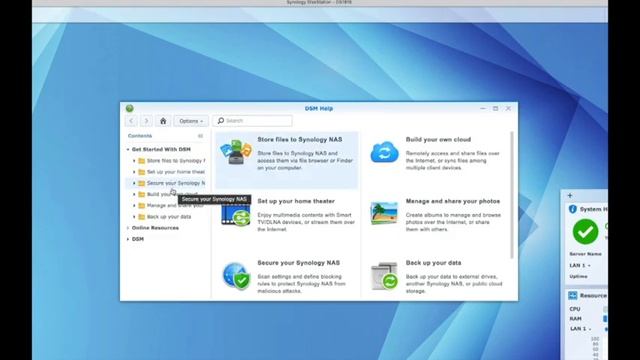The width and height of the screenshot is (640, 360).
Task: Select Back up your data tree item
Action: coord(169,217)
